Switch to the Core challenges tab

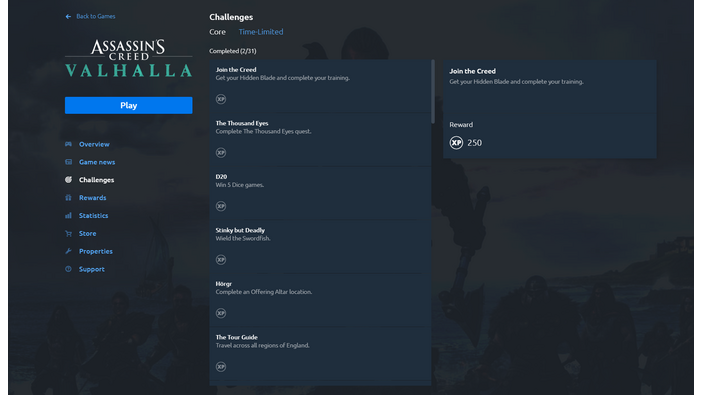click(217, 32)
